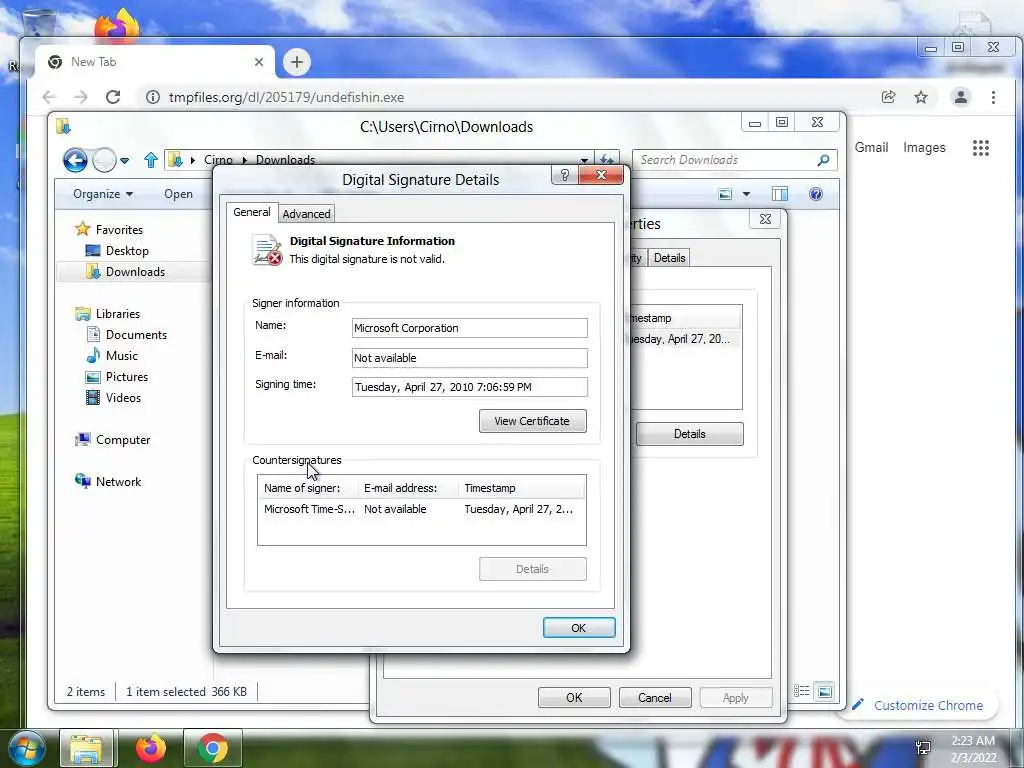1024x768 pixels.
Task: Select the General tab in signature details
Action: pos(252,212)
